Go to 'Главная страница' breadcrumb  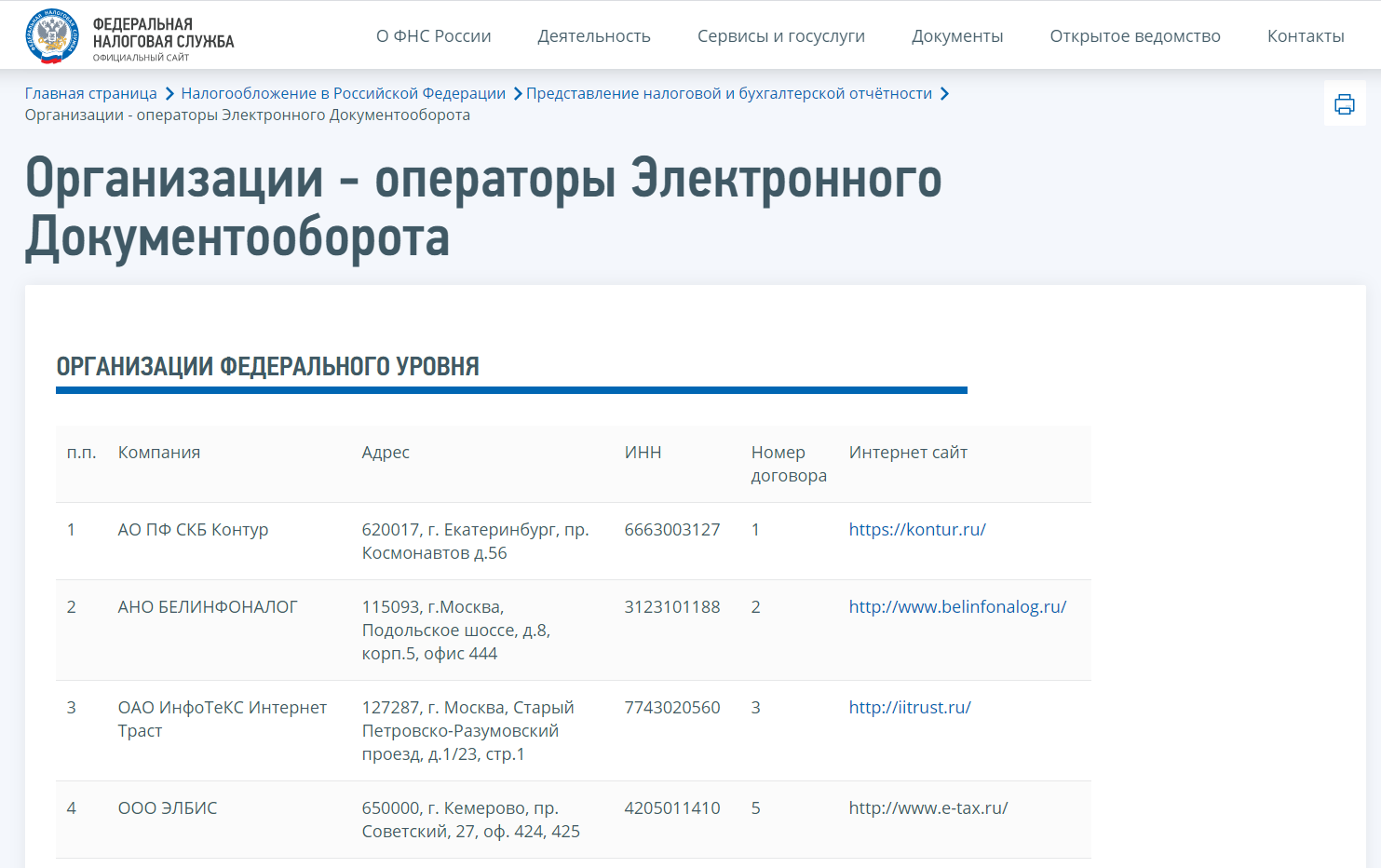point(91,93)
